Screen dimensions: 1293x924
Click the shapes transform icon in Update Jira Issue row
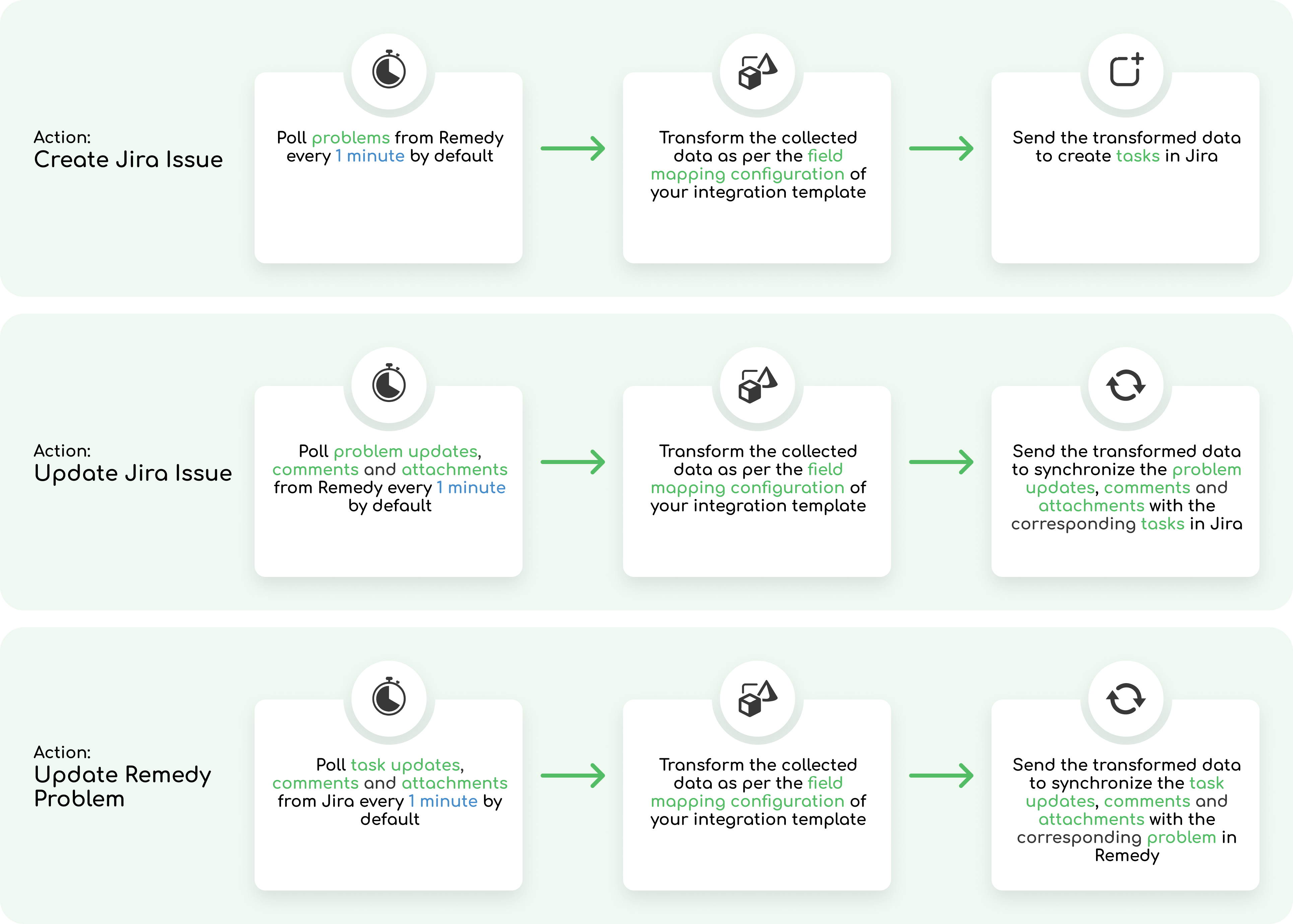coord(757,385)
